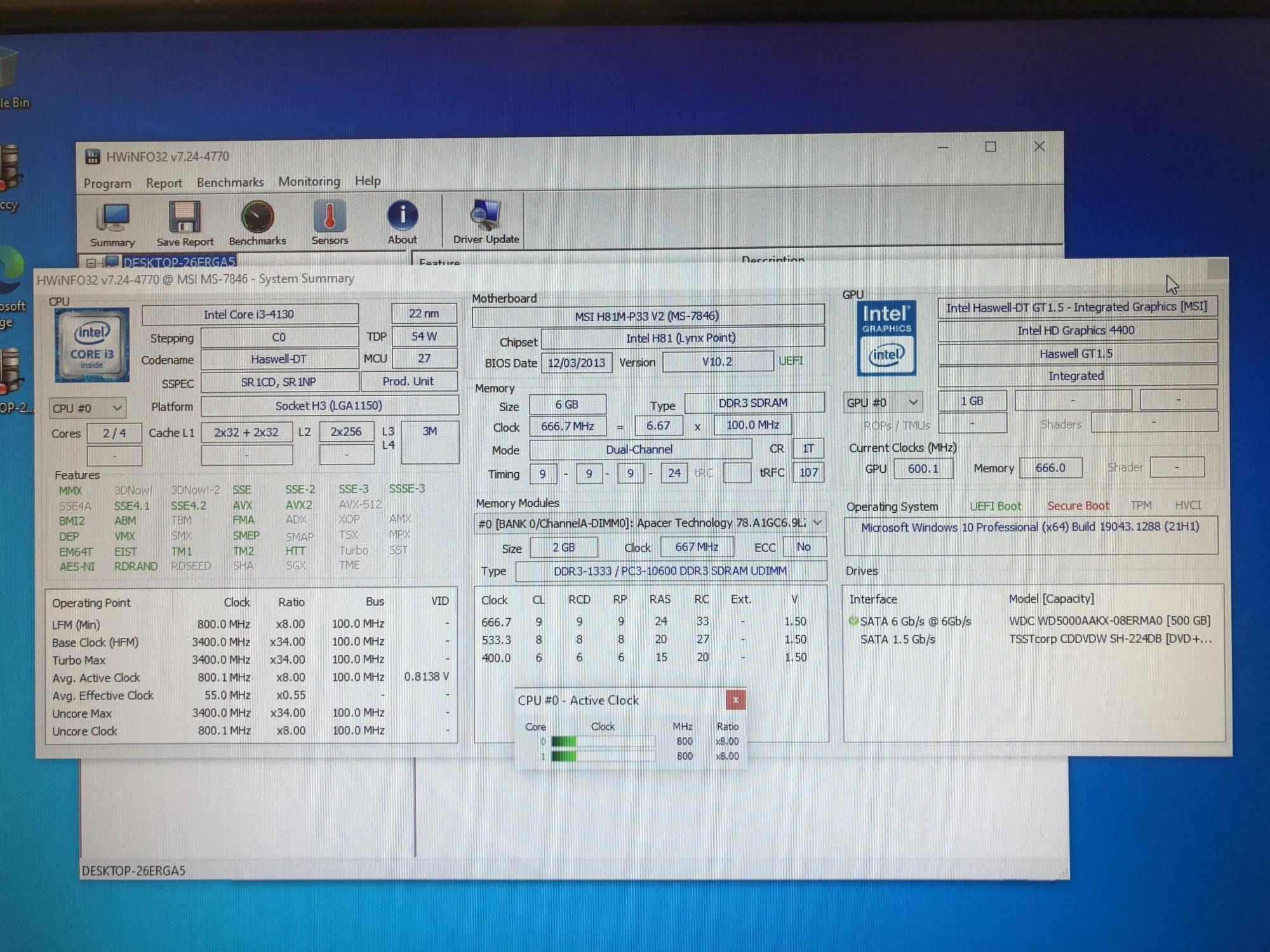Click the memory size 6 GB field

(567, 405)
